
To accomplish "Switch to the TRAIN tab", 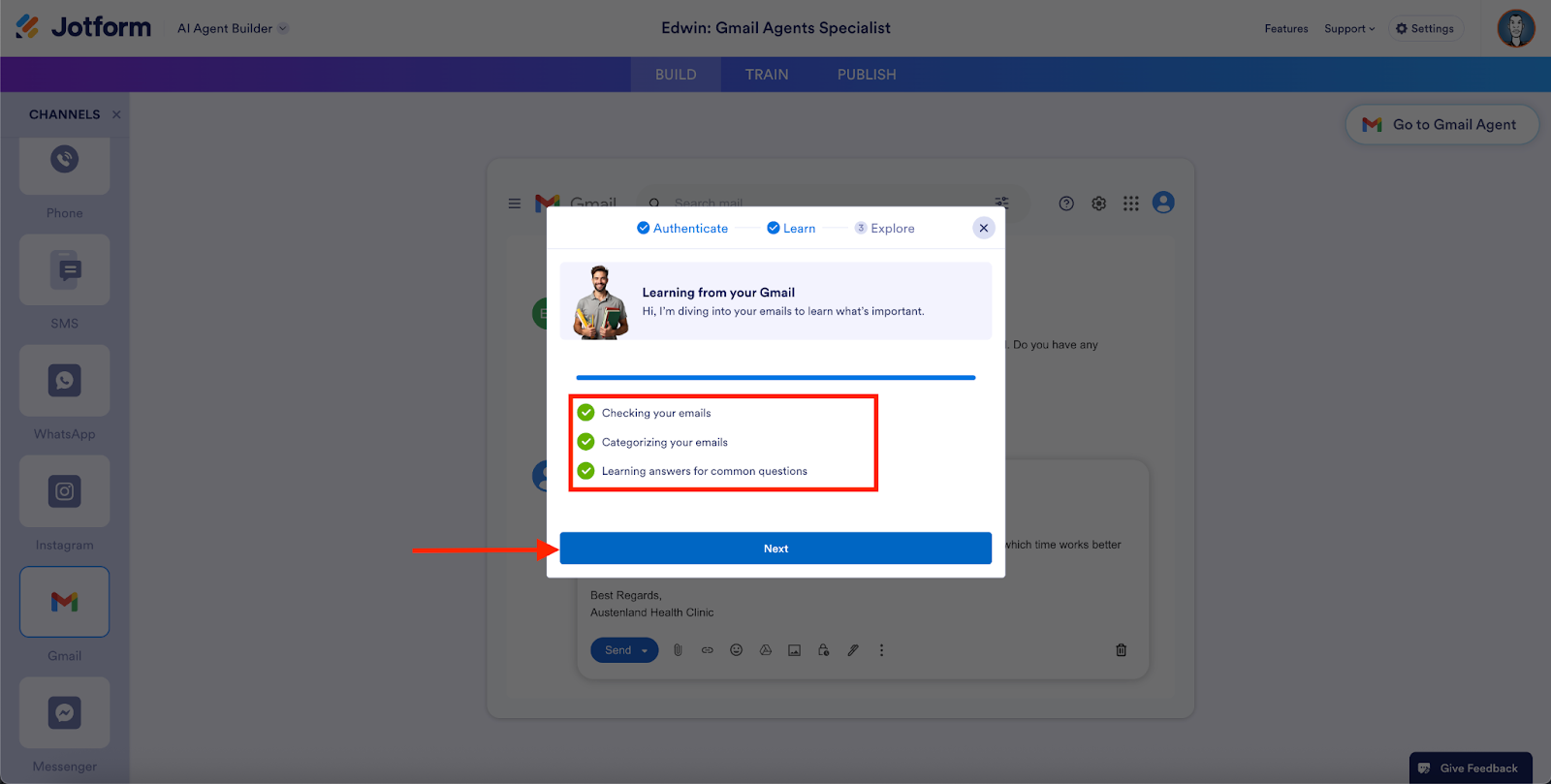I will 767,75.
